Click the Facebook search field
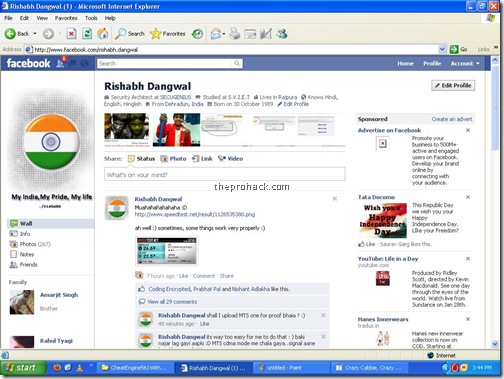 coord(166,63)
